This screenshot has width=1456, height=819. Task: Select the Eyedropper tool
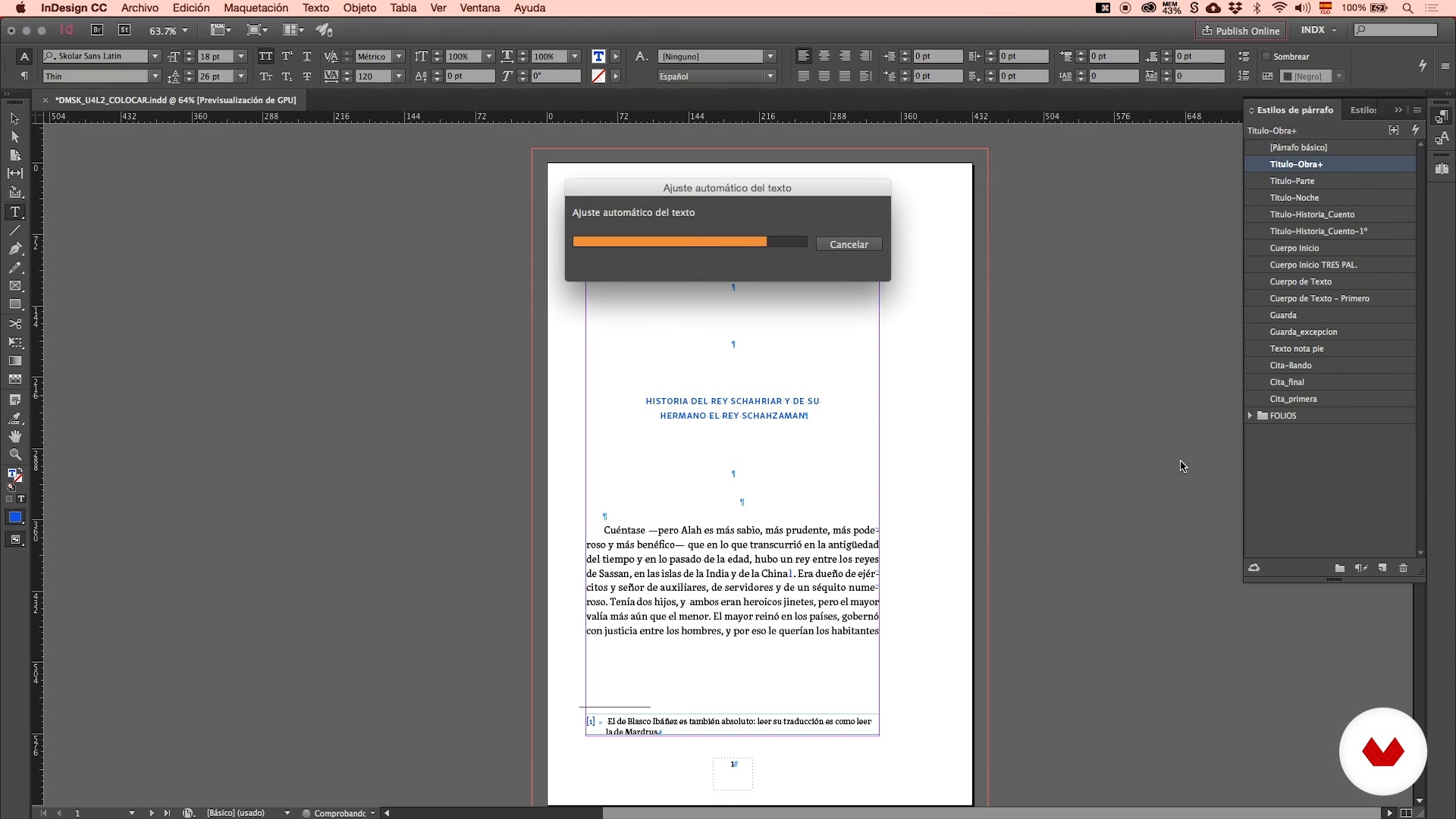click(x=14, y=418)
